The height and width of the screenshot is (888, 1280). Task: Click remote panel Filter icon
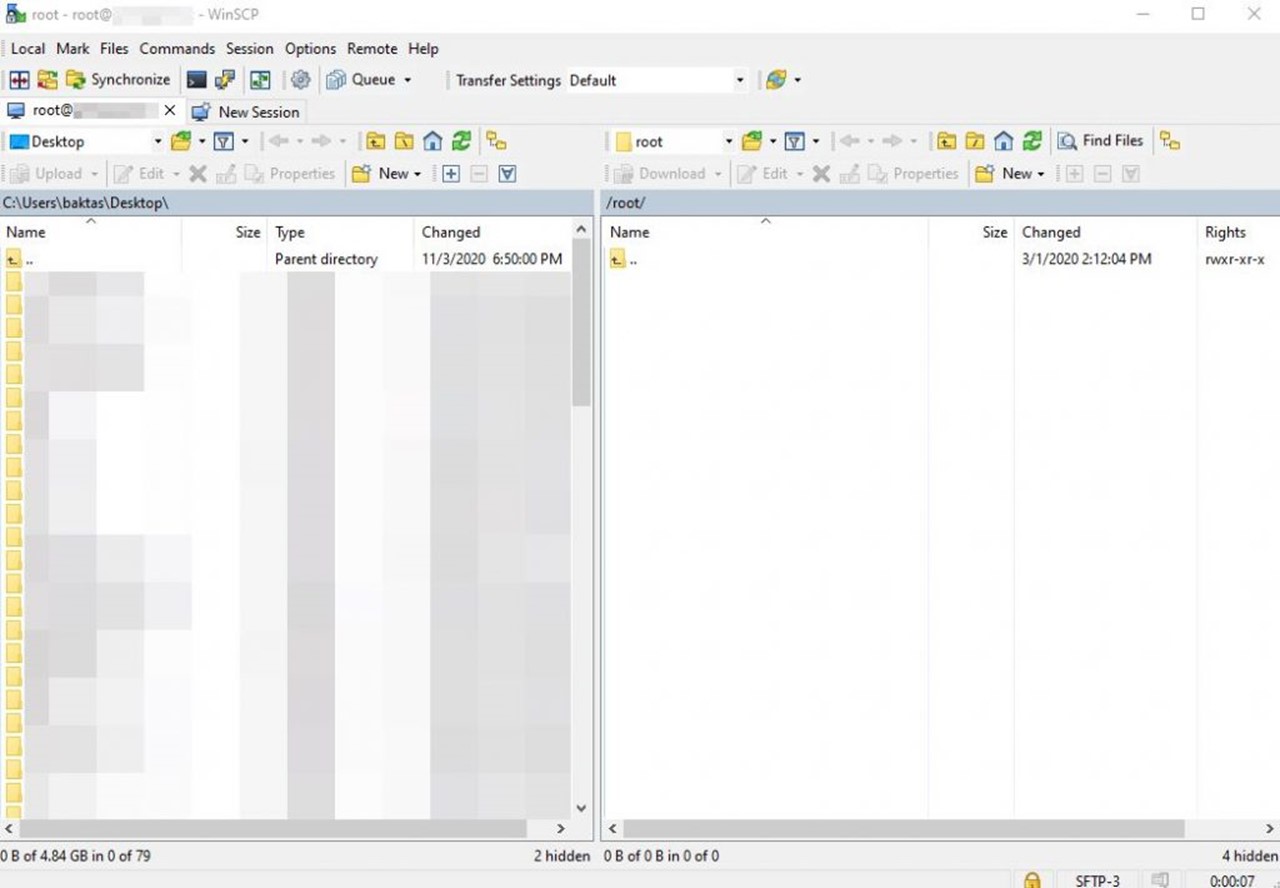tap(795, 141)
